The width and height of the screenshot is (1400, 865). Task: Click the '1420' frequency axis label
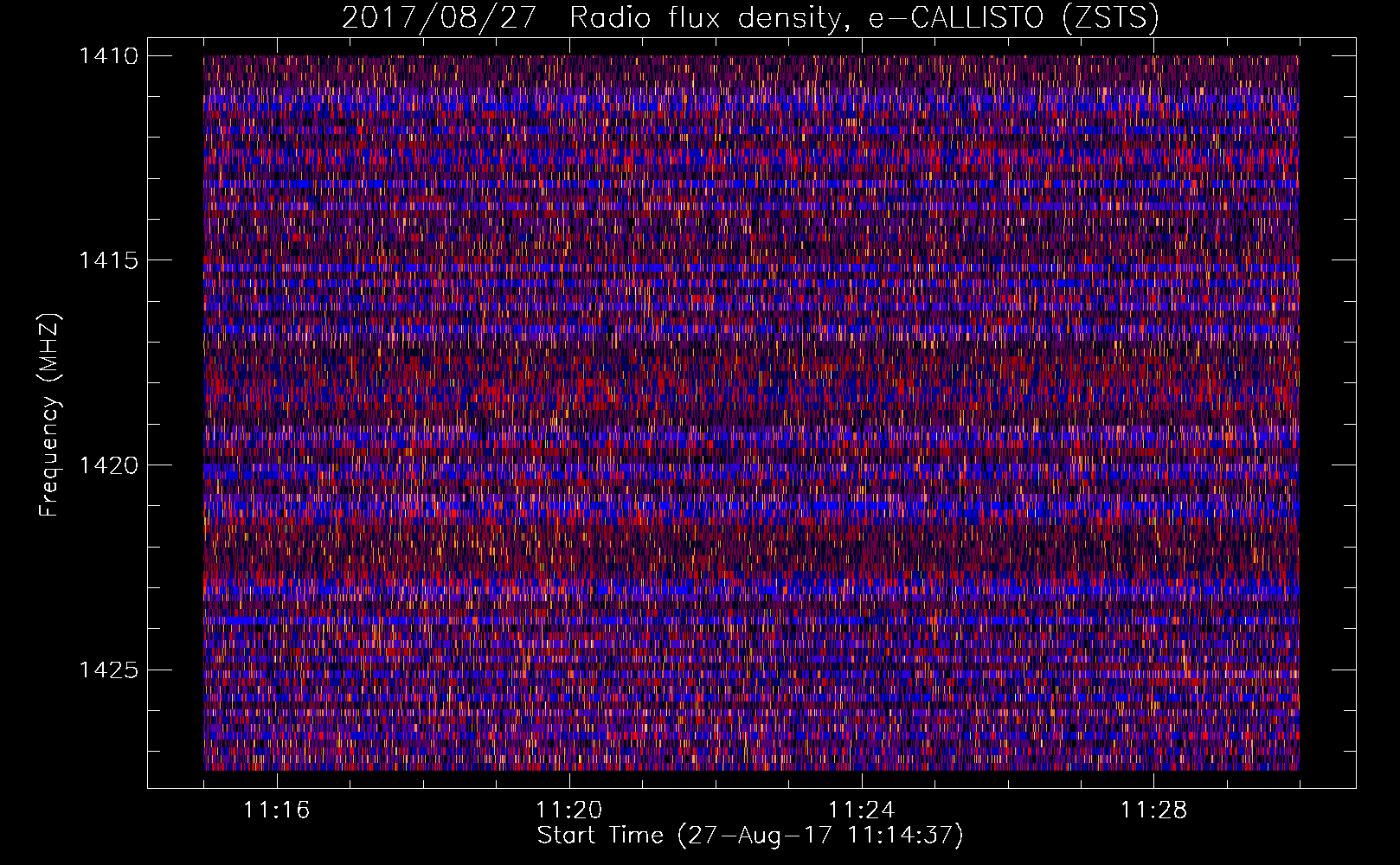point(109,465)
